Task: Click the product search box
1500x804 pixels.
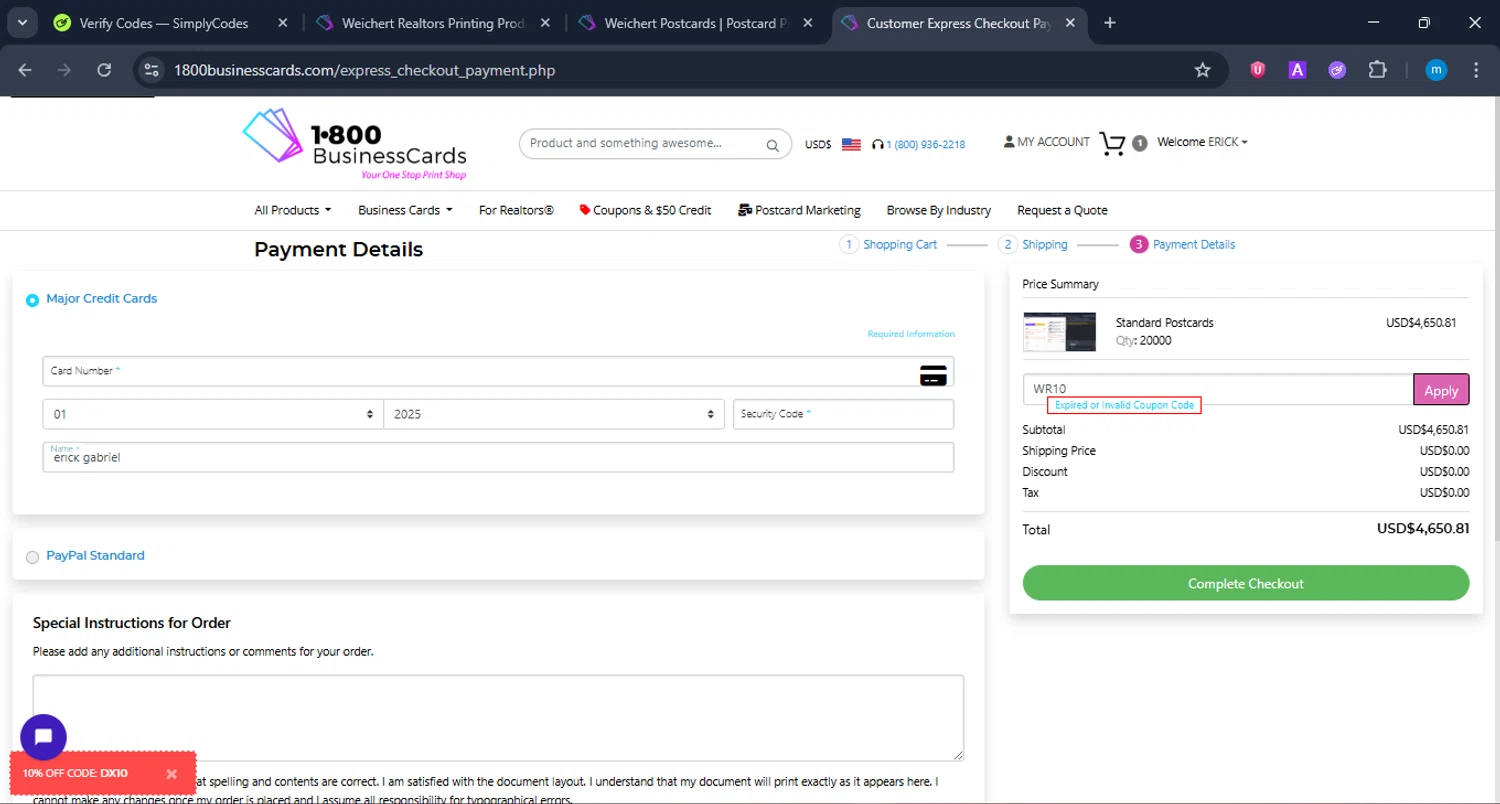Action: click(x=655, y=144)
